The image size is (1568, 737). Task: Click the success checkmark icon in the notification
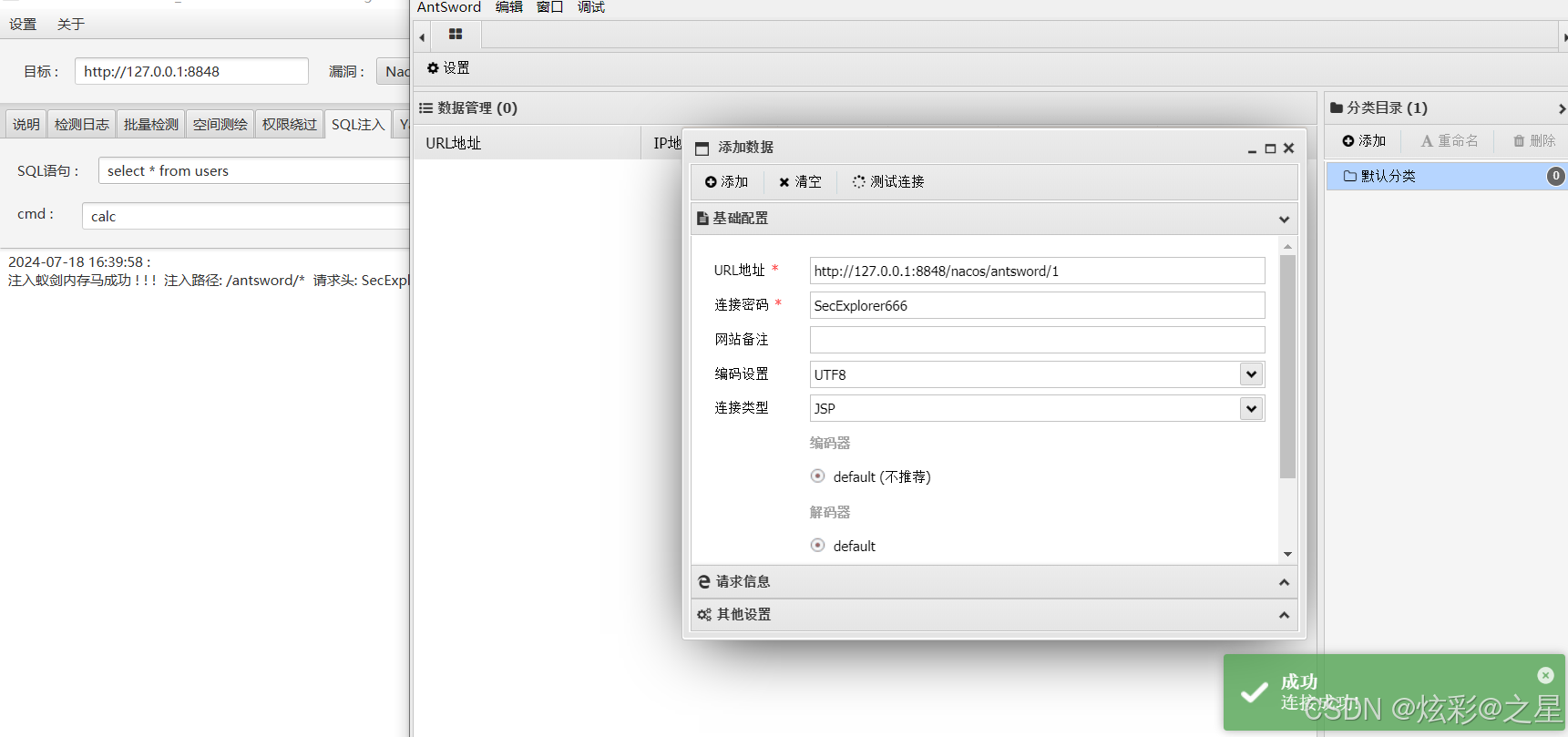pyautogui.click(x=1255, y=692)
